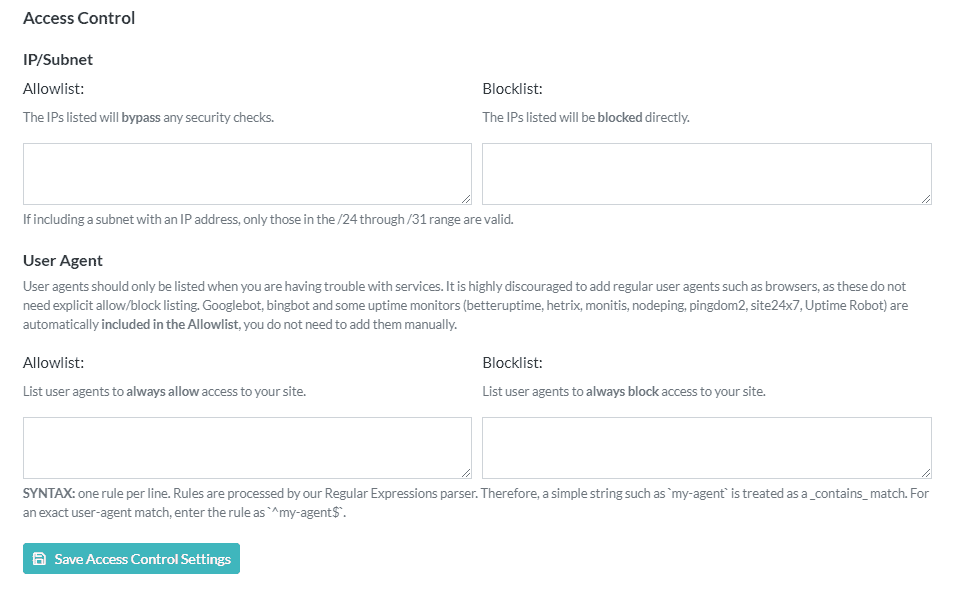Click into the User Agent Blocklist text area
Image resolution: width=955 pixels, height=594 pixels.
[706, 448]
